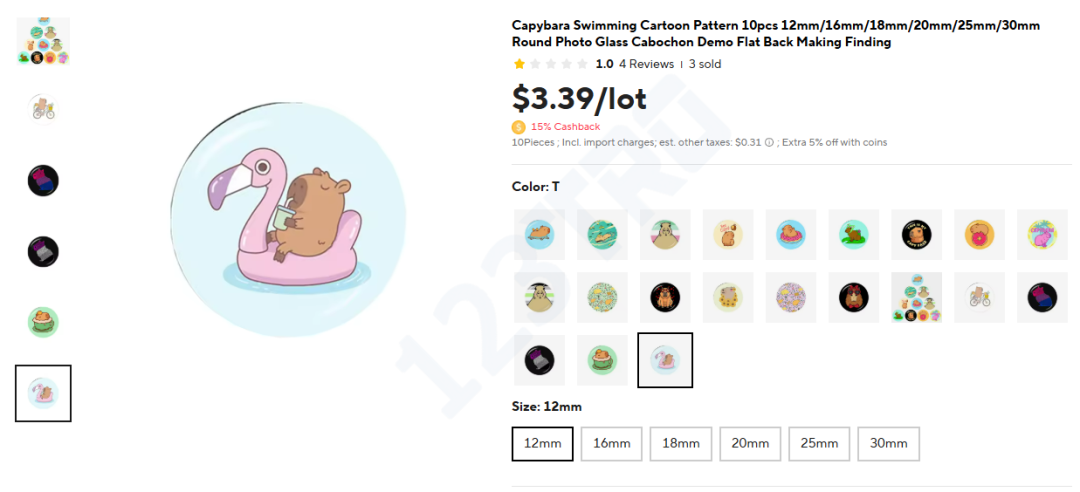View the bicycle capybara gallery thumbnail
This screenshot has height=492, width=1080.
click(x=43, y=107)
